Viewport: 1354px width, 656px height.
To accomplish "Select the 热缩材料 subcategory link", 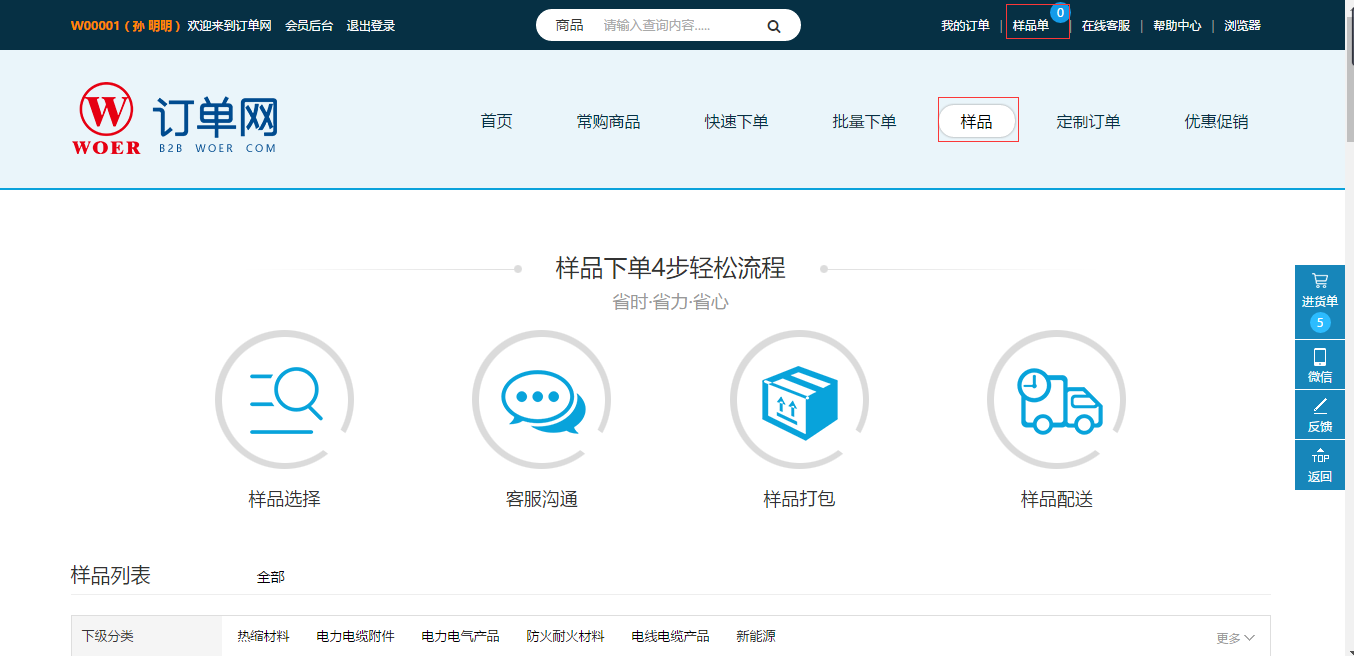I will 263,636.
